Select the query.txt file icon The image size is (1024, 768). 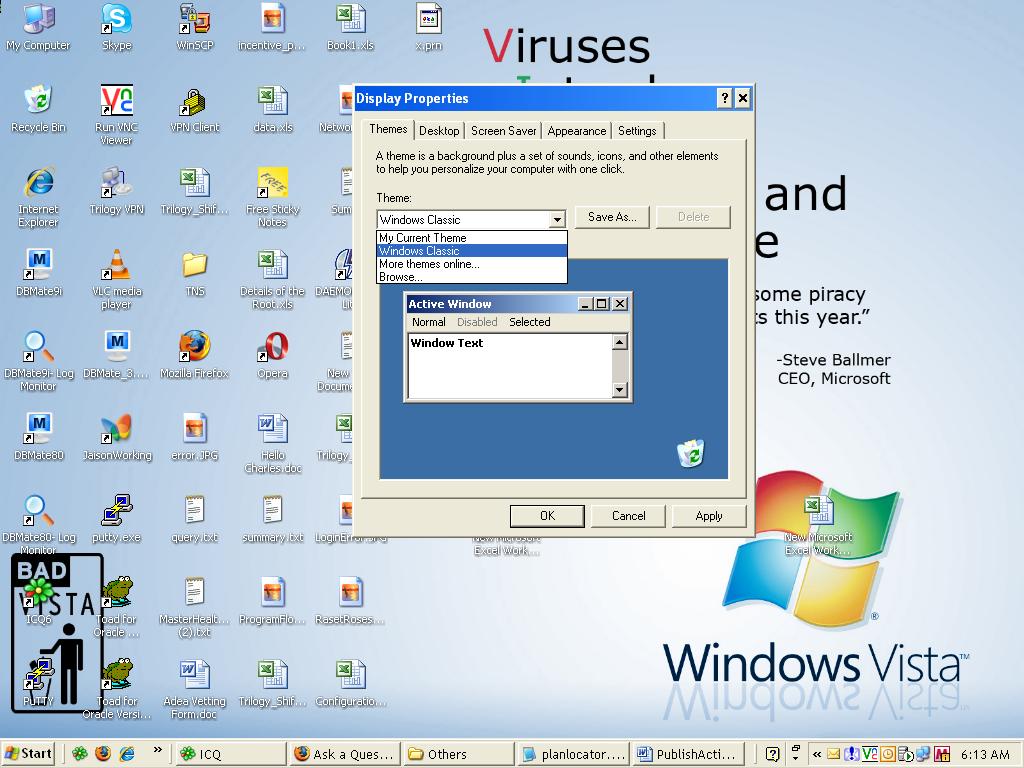pos(195,518)
